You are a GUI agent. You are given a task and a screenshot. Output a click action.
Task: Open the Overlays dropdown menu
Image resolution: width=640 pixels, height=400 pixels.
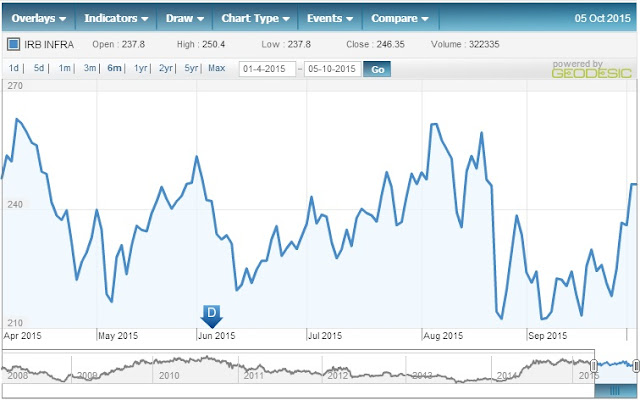pos(39,18)
